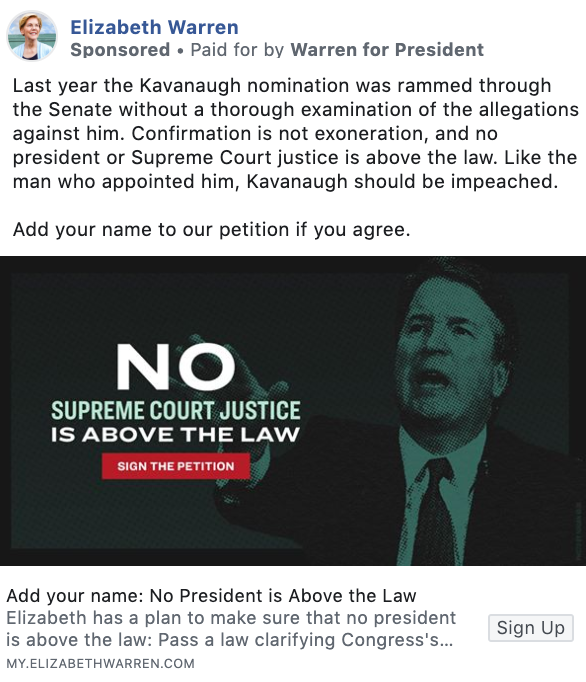Click the SUPREME COURT JUSTICE green text
This screenshot has width=586, height=682.
click(176, 411)
